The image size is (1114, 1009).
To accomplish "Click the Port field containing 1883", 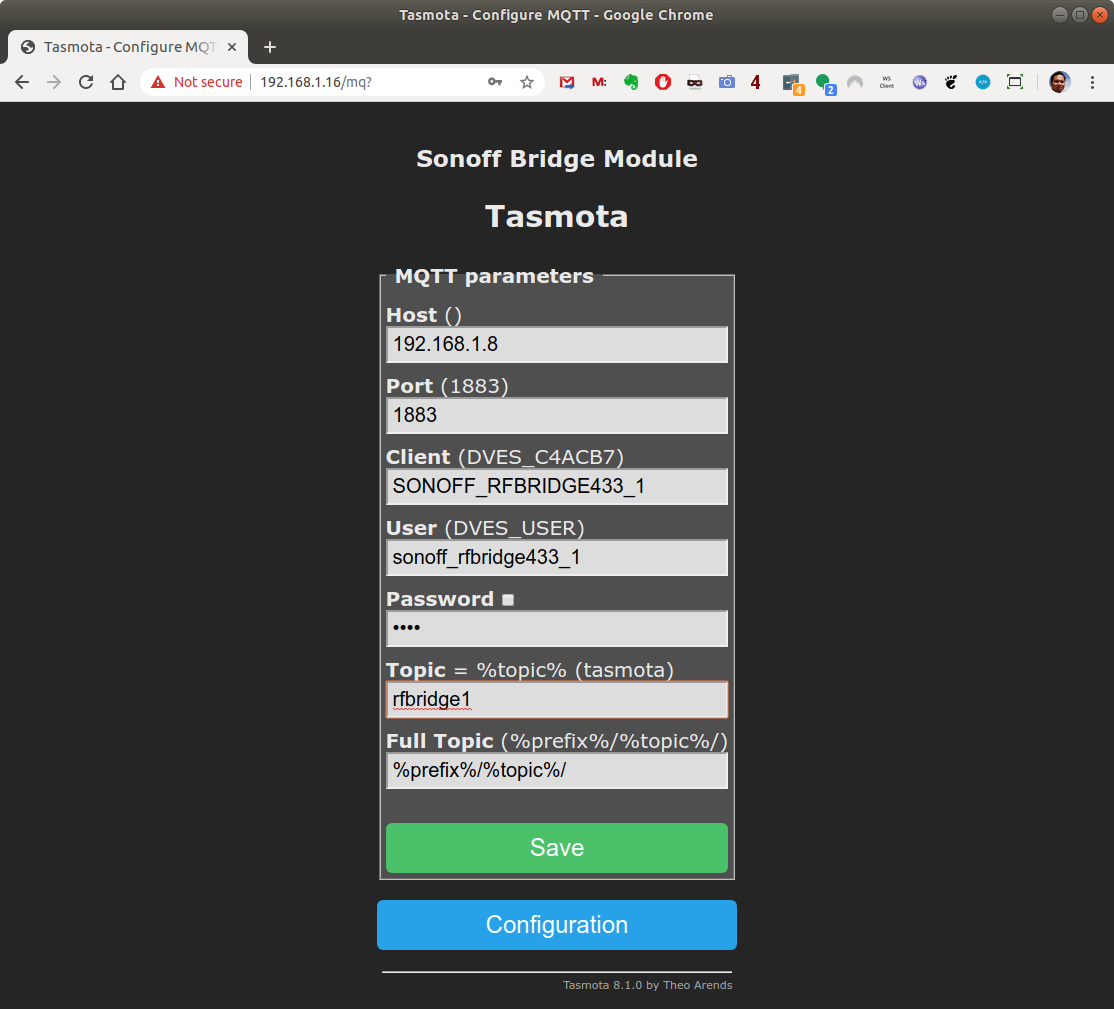I will 557,416.
